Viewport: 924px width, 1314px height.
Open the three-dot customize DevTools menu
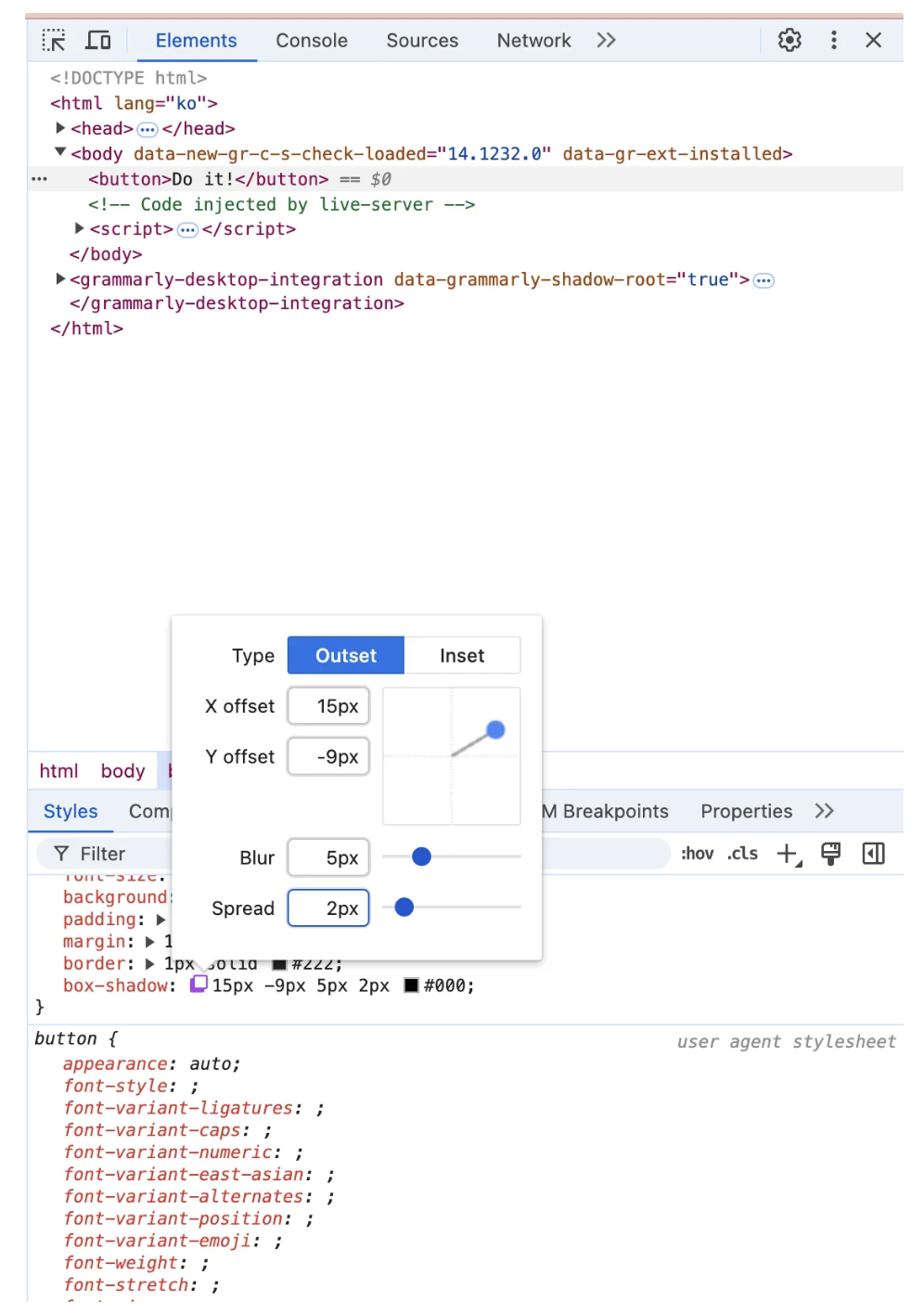click(x=834, y=40)
